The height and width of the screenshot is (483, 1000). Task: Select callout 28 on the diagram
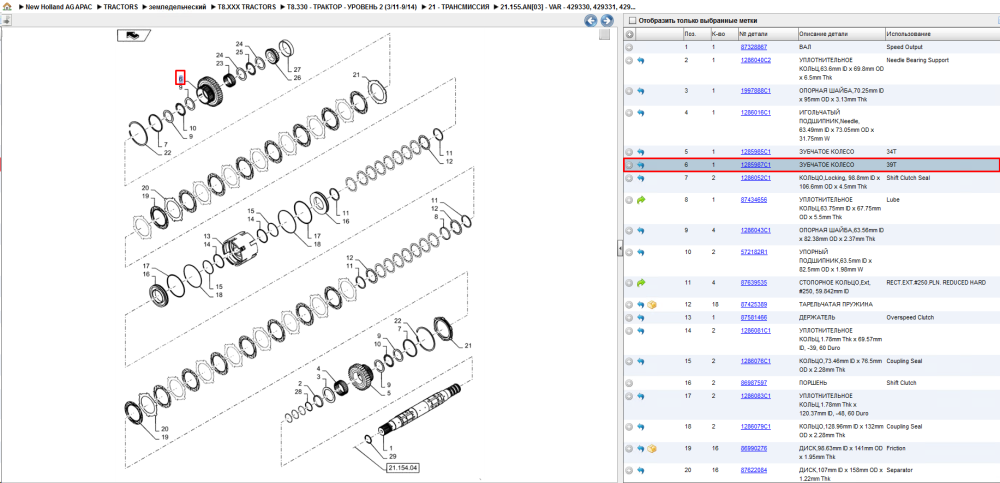point(300,390)
